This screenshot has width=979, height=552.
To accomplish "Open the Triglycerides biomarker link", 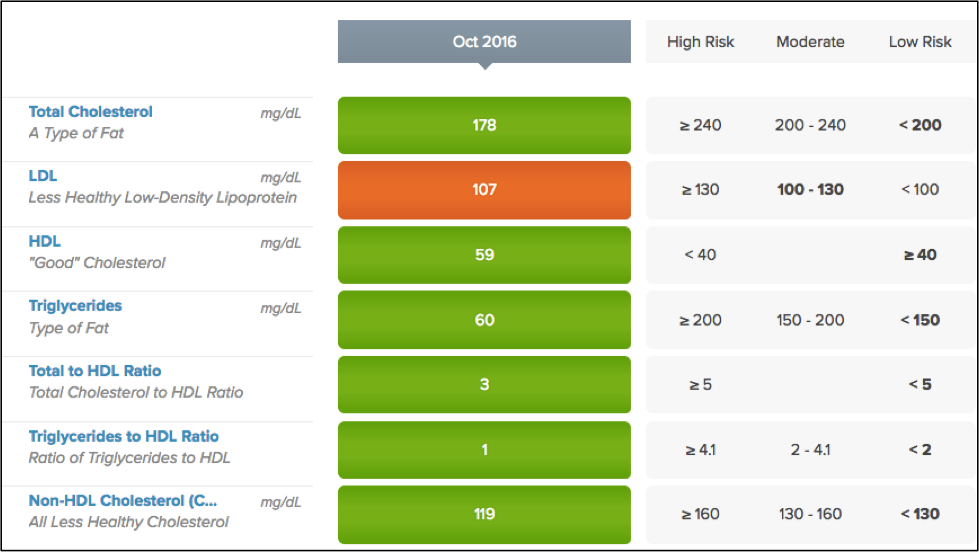I will pos(75,306).
